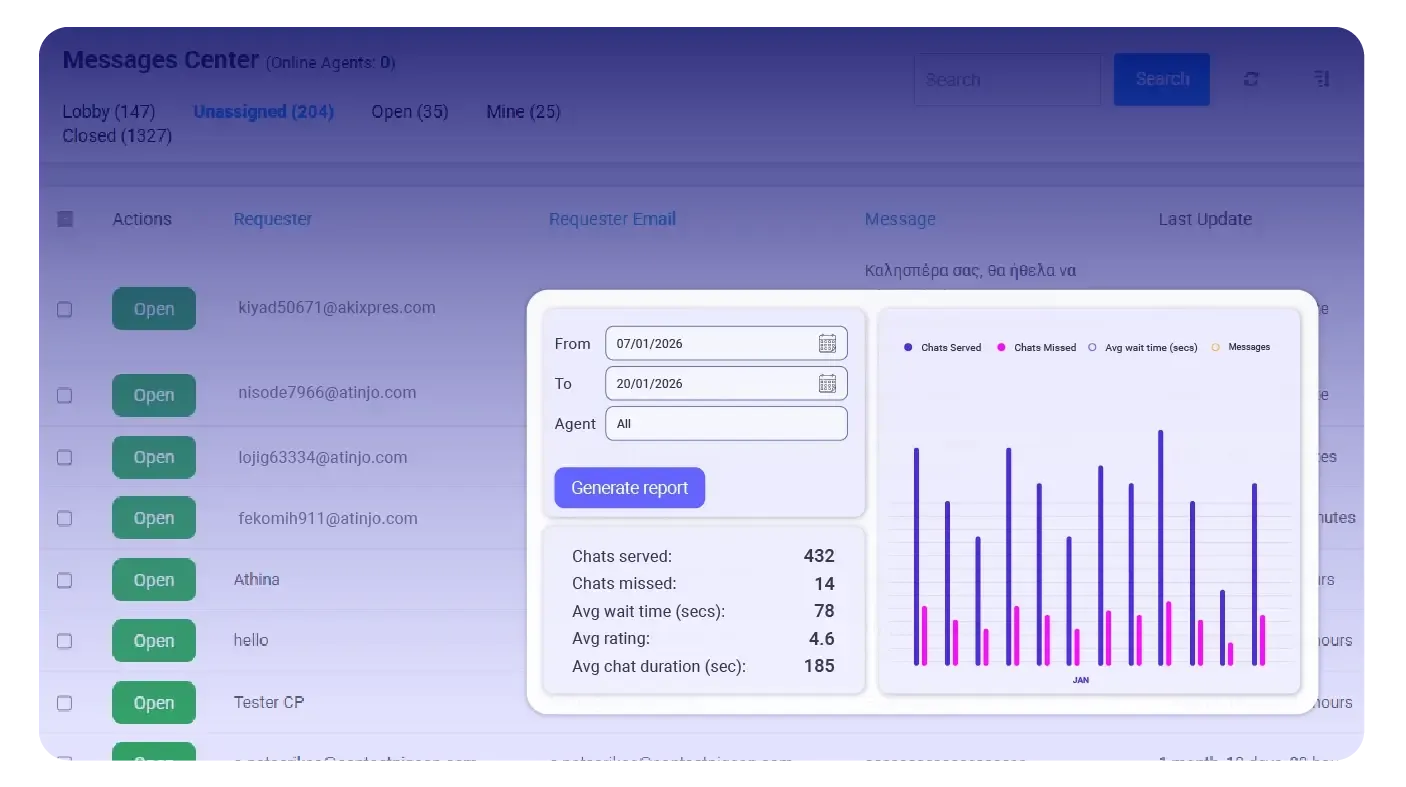Viewport: 1406px width, 787px height.
Task: Switch to the Lobby (147) tab
Action: coord(109,111)
